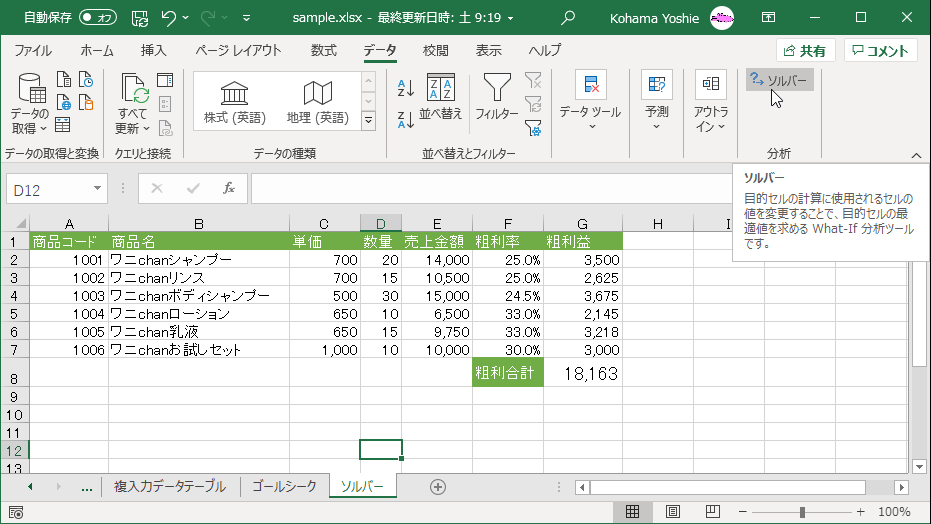The height and width of the screenshot is (524, 931).
Task: Open Data Tools (データツール) menu
Action: click(x=590, y=101)
